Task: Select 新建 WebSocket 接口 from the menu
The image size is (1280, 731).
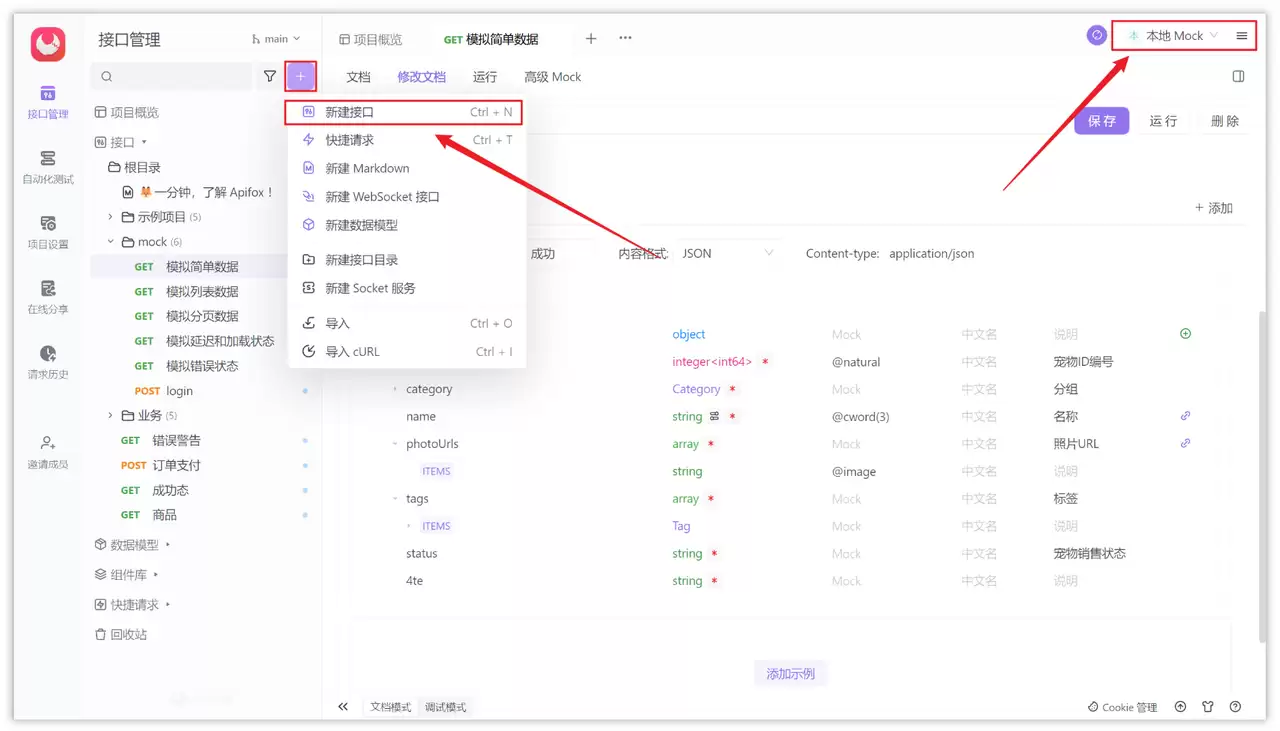Action: click(x=405, y=197)
